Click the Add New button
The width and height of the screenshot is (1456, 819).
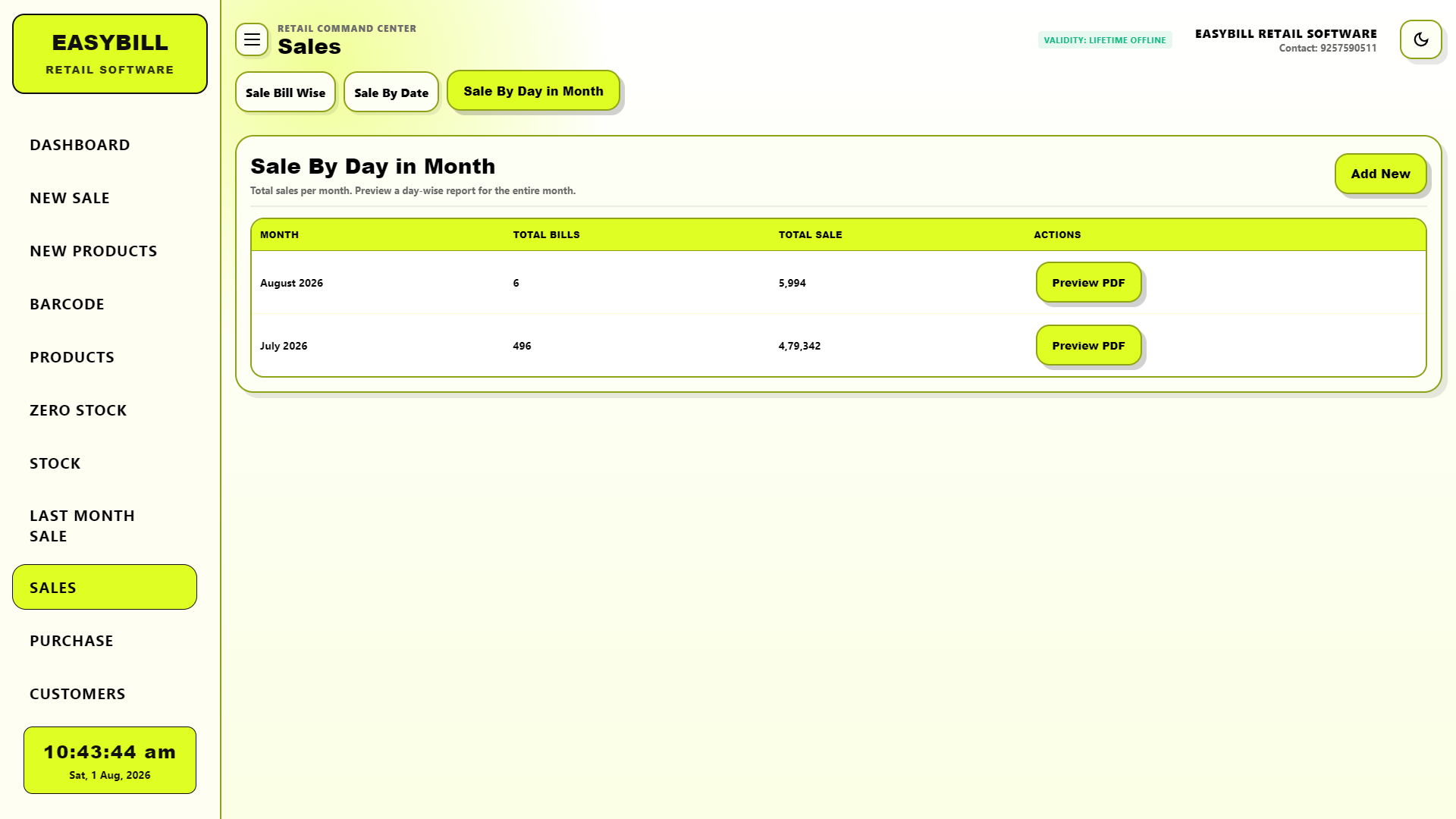1380,174
